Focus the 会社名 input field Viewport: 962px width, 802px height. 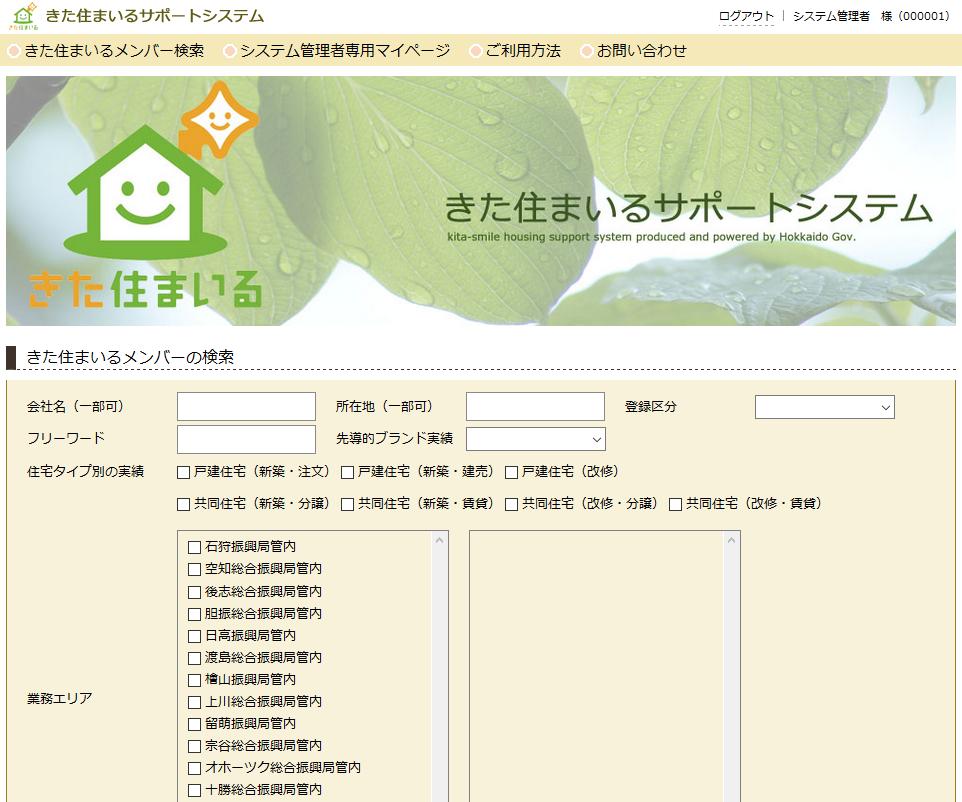pos(246,406)
